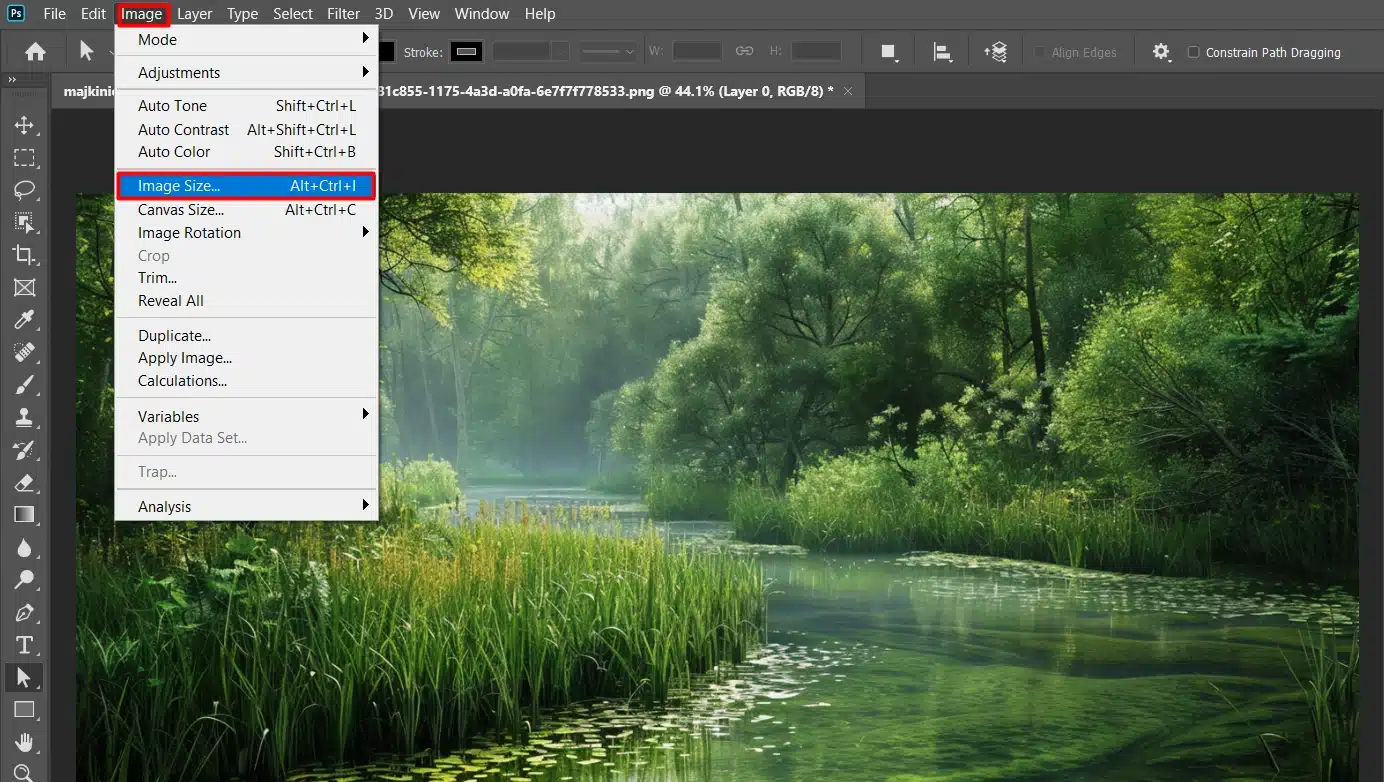Open the File menu
The height and width of the screenshot is (782, 1384).
pyautogui.click(x=54, y=14)
